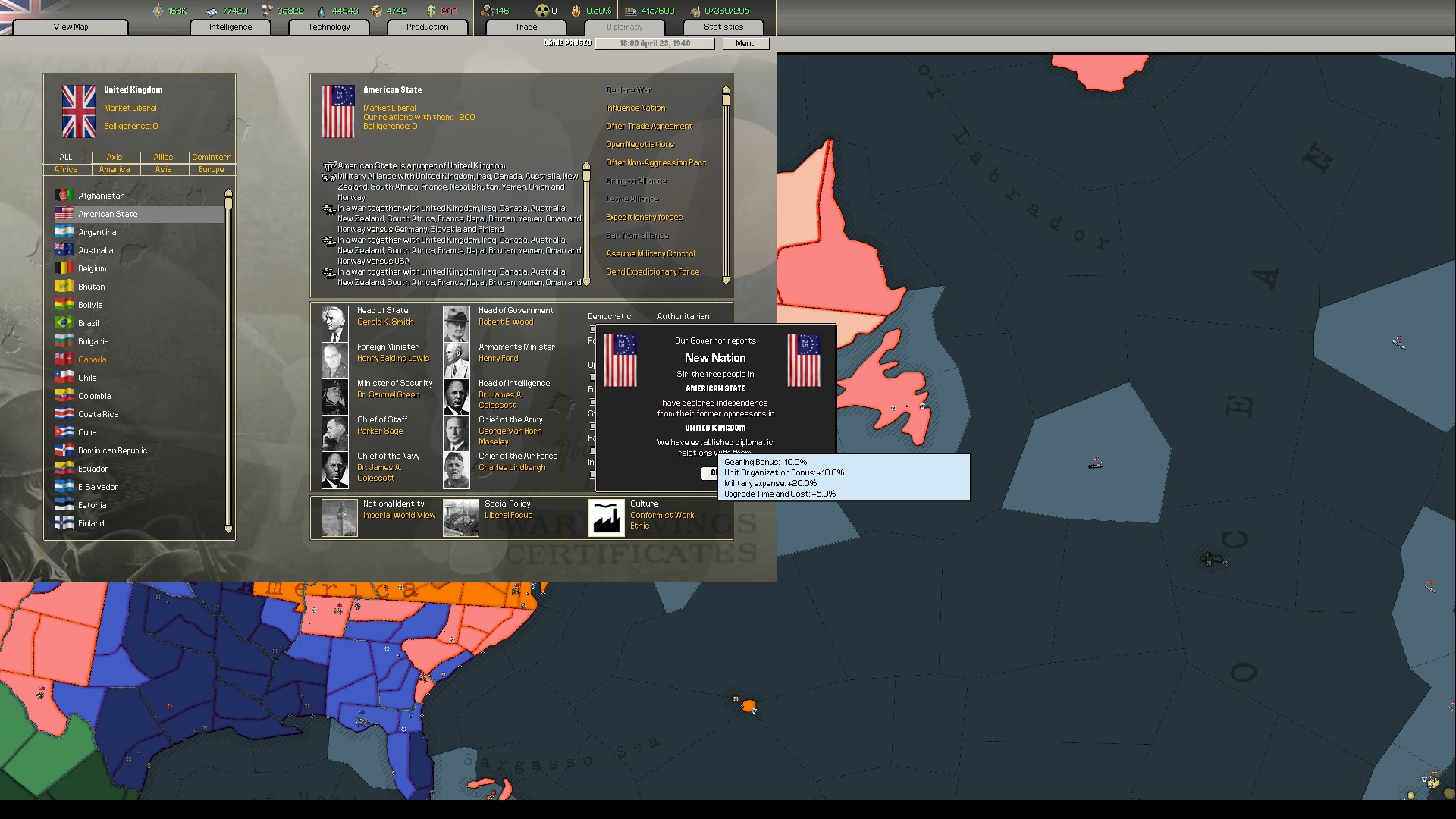Click the oil droplet resource icon
1456x819 pixels.
(322, 11)
